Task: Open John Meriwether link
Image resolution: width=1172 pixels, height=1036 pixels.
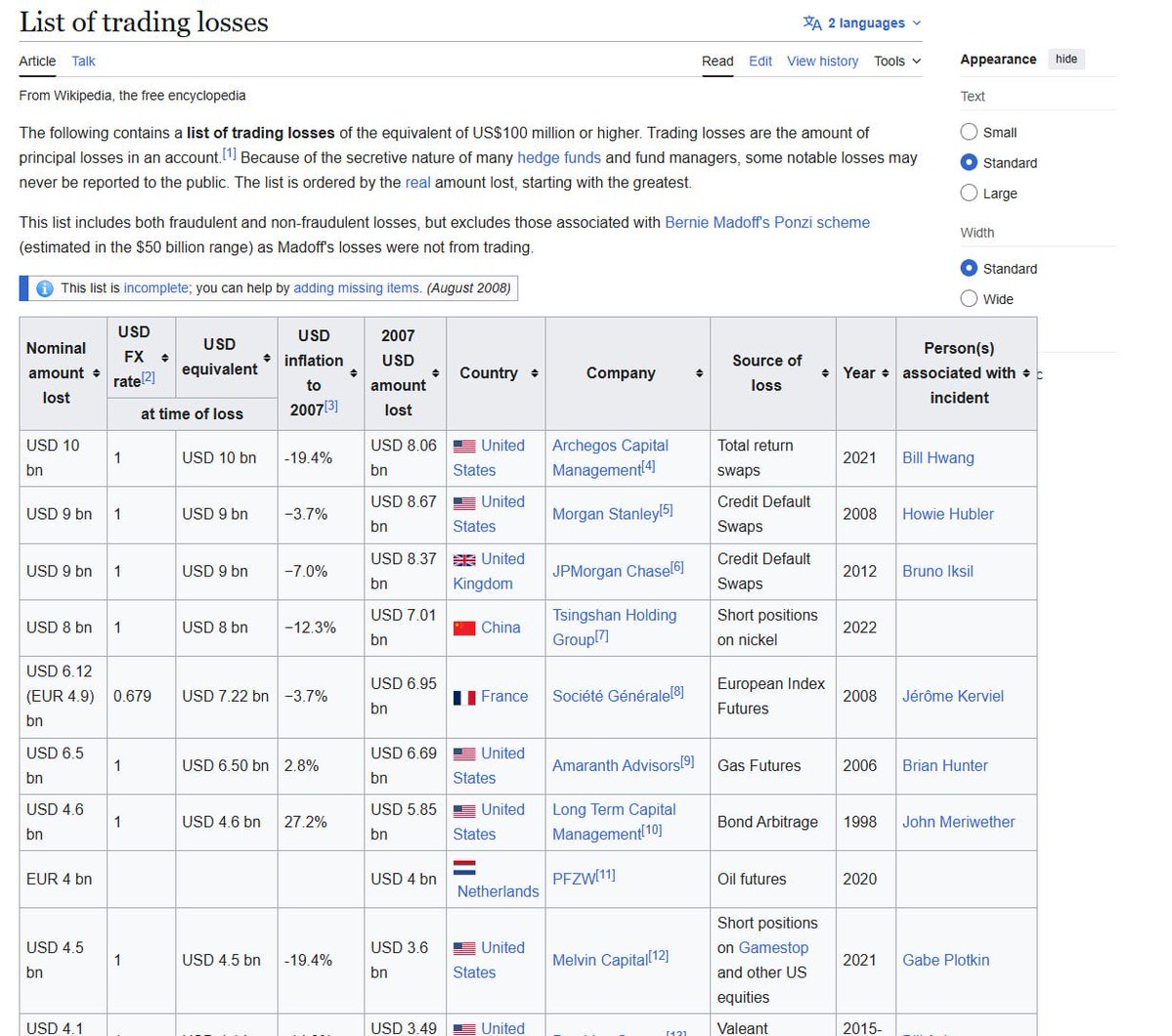Action: [958, 822]
